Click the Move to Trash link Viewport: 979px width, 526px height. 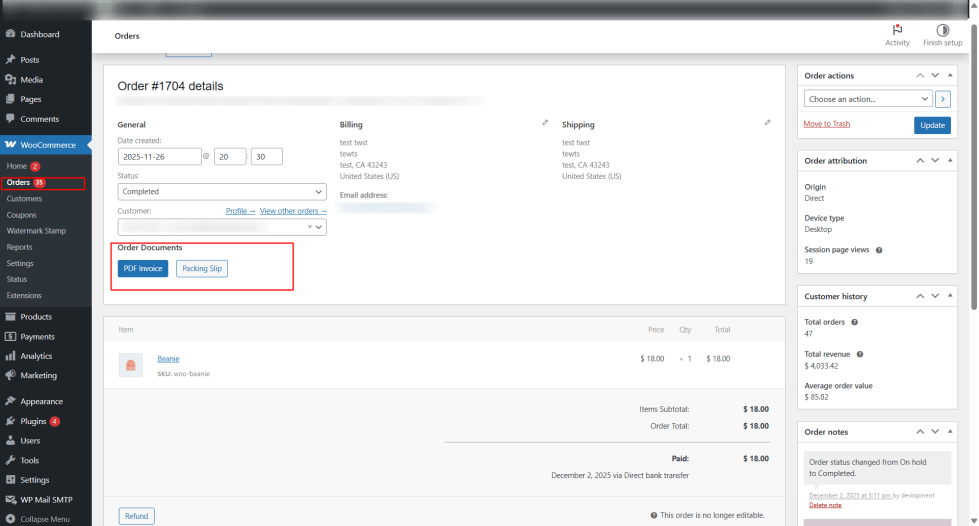pyautogui.click(x=826, y=124)
